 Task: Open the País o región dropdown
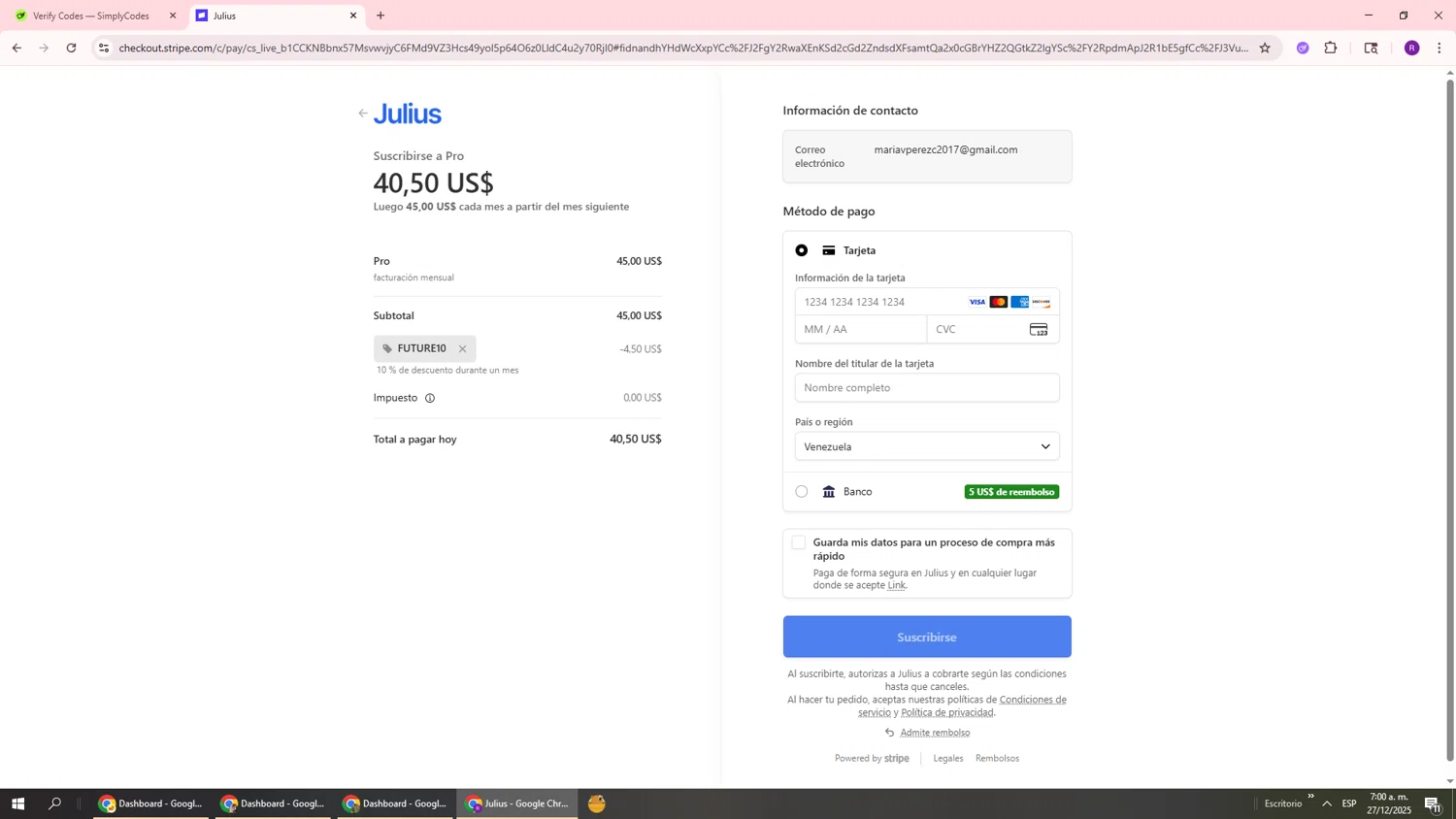[x=927, y=446]
